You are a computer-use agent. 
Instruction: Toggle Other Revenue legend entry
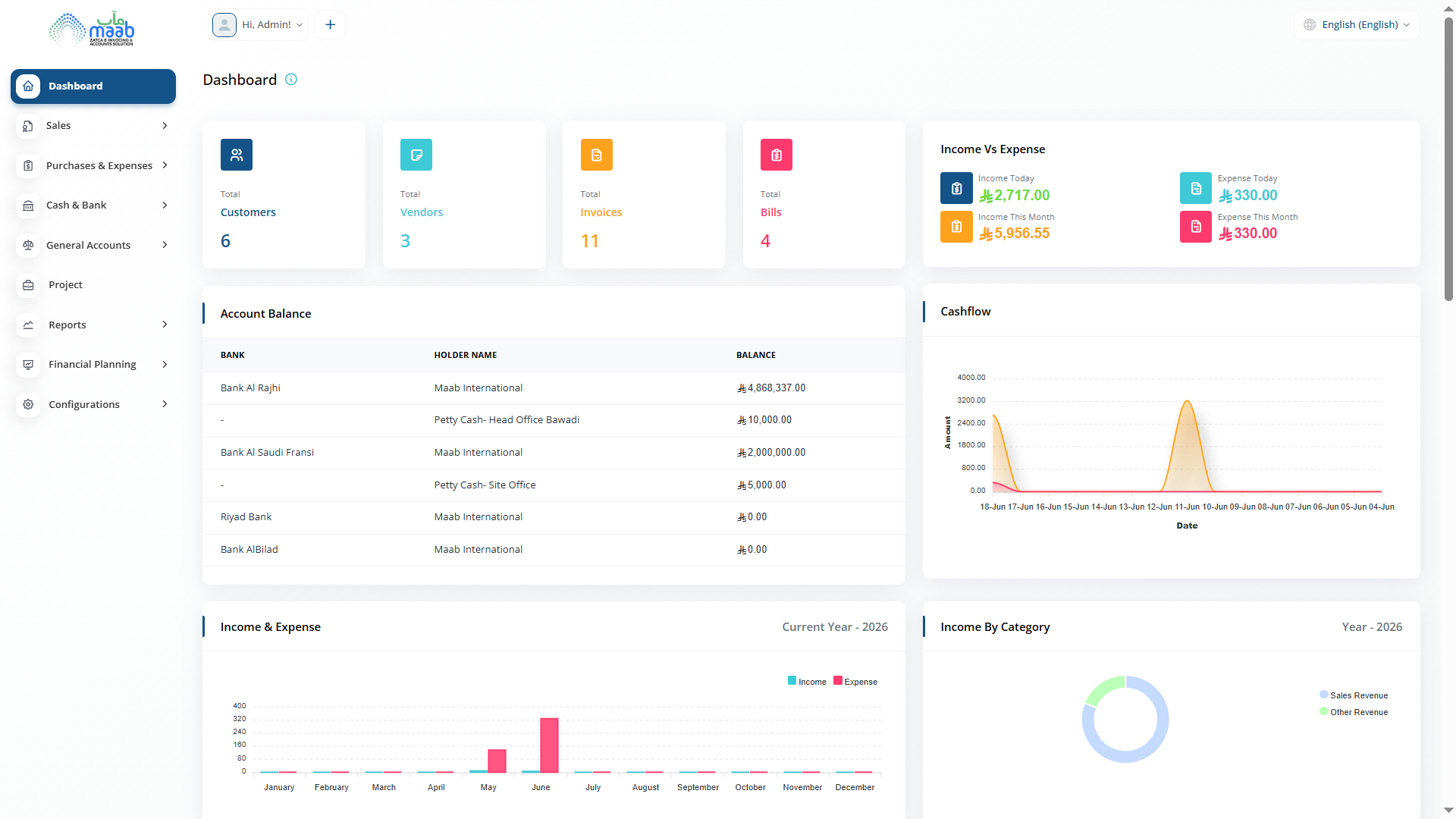click(x=1354, y=712)
